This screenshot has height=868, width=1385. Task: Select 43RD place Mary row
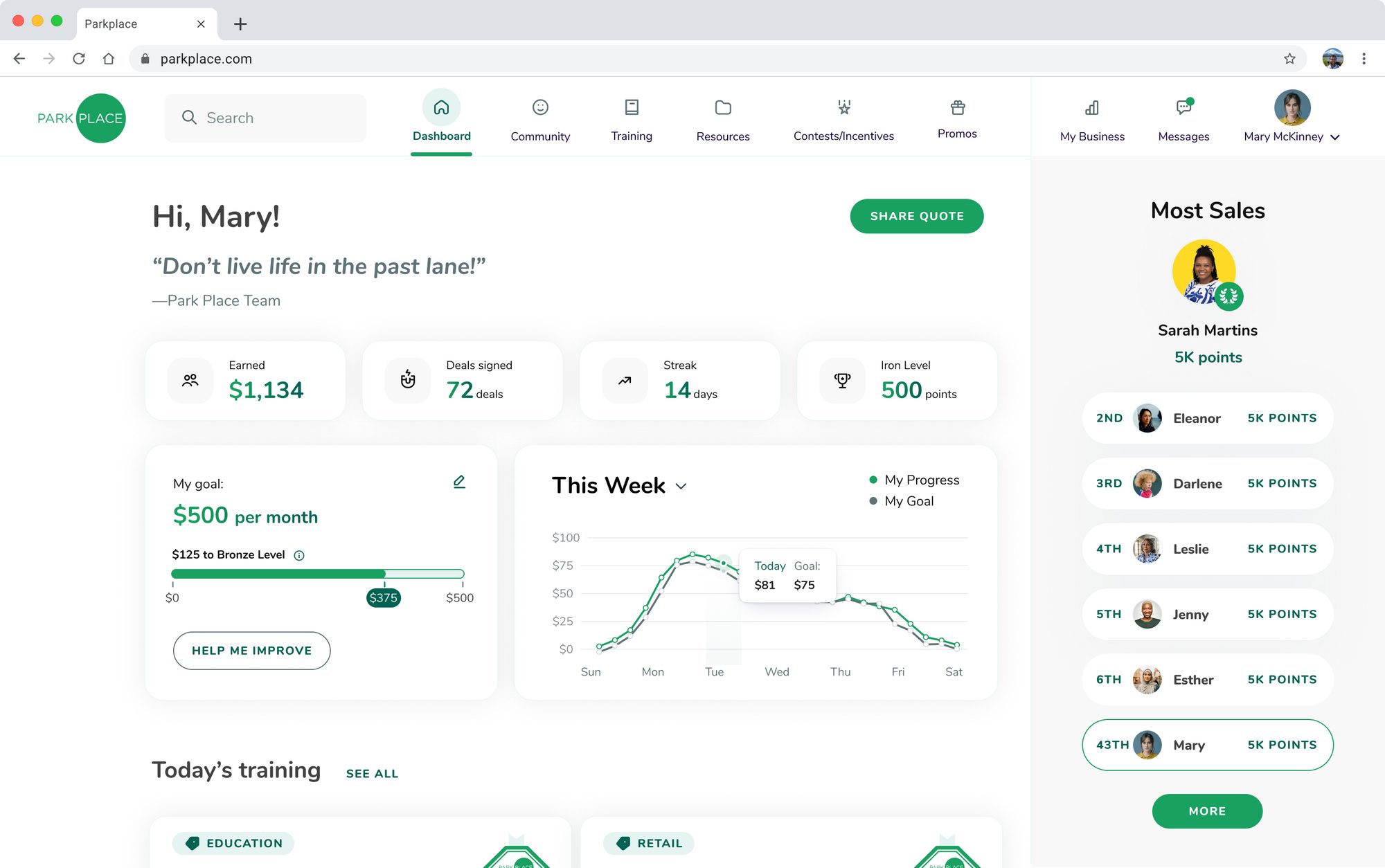1208,745
